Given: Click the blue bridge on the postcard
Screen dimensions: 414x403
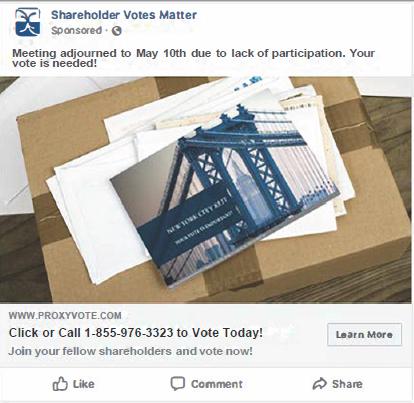Looking at the screenshot, I should (x=240, y=160).
